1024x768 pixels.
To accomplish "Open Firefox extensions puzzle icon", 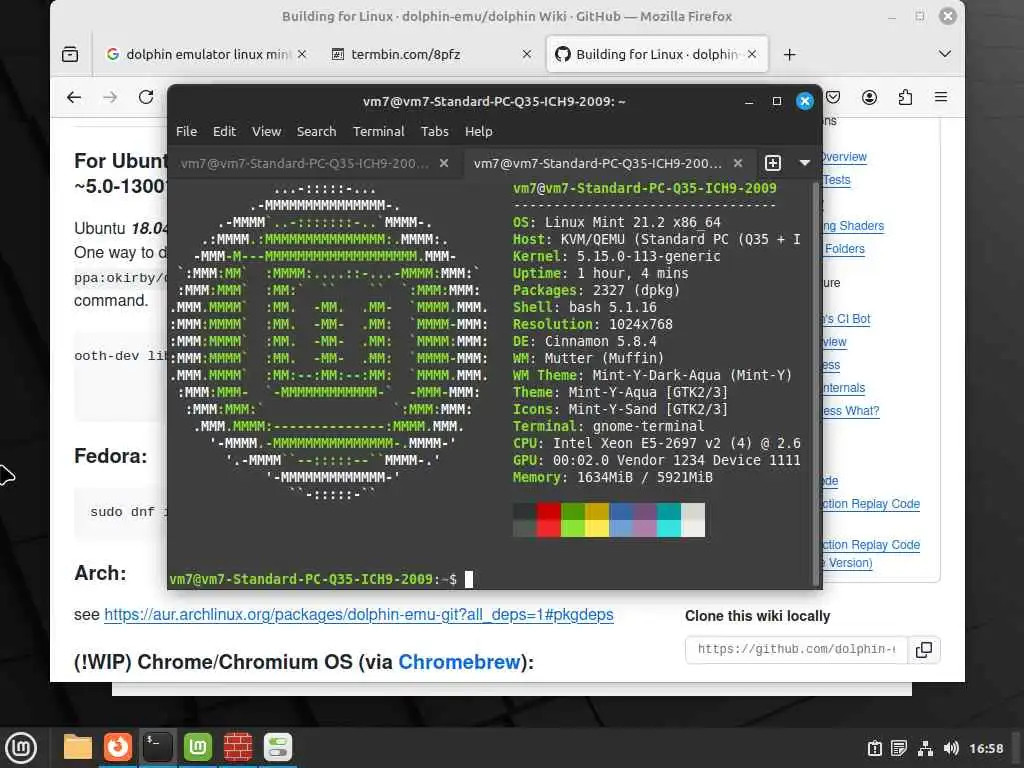I will pyautogui.click(x=905, y=97).
